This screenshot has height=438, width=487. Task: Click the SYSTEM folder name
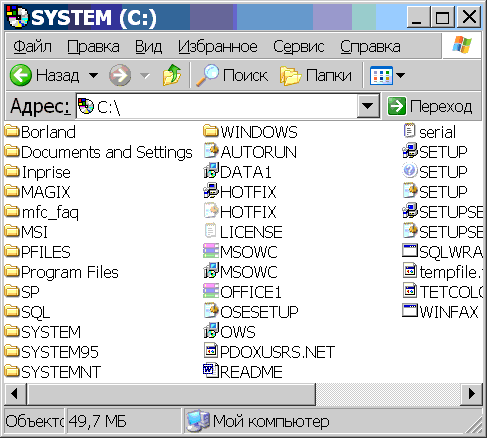coord(51,332)
